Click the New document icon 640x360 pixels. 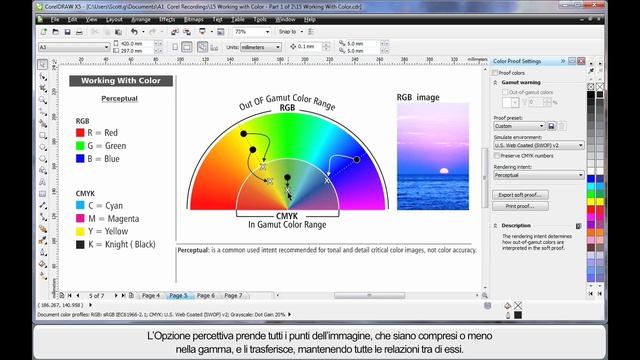tap(44, 32)
